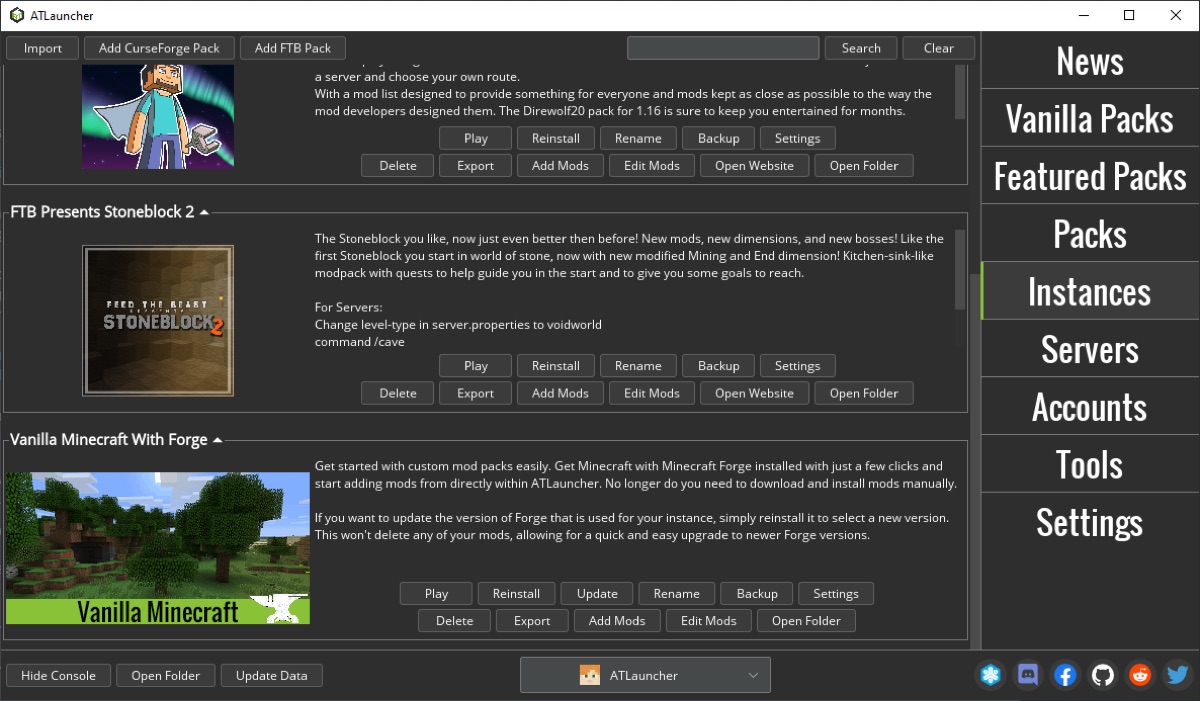Delete the Direwolf20 instance

398,166
